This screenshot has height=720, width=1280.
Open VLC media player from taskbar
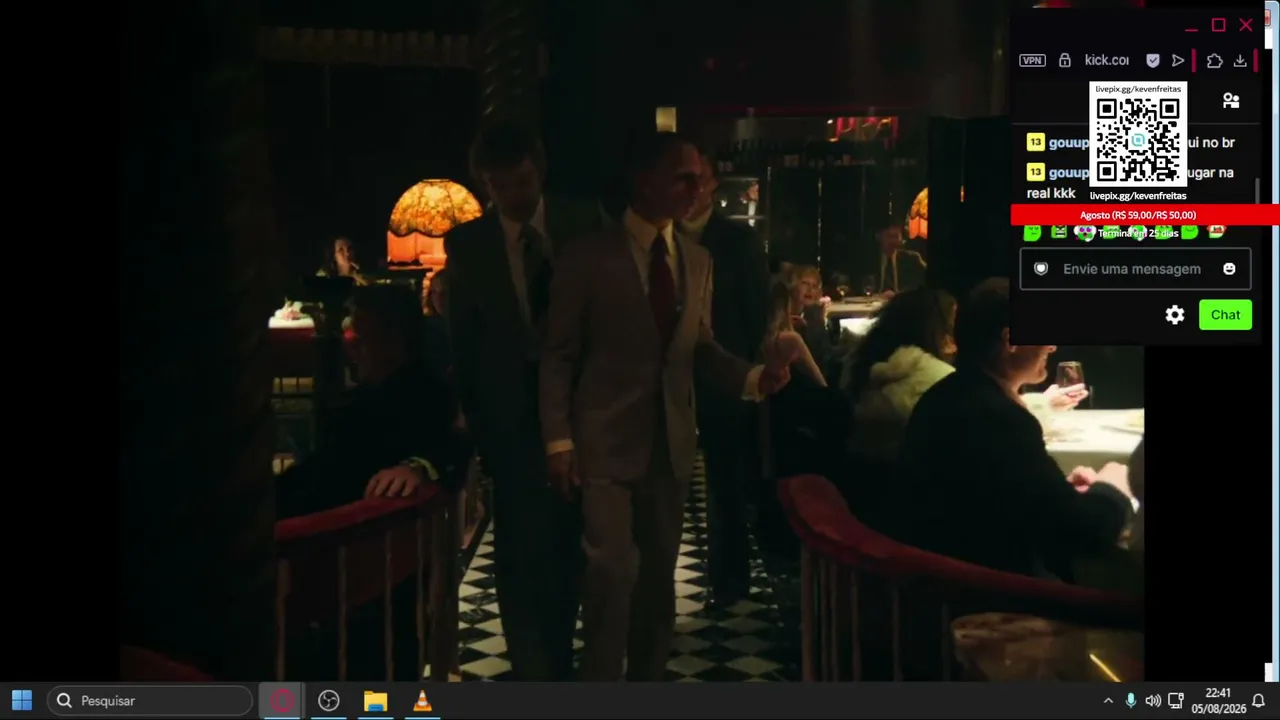[x=422, y=701]
